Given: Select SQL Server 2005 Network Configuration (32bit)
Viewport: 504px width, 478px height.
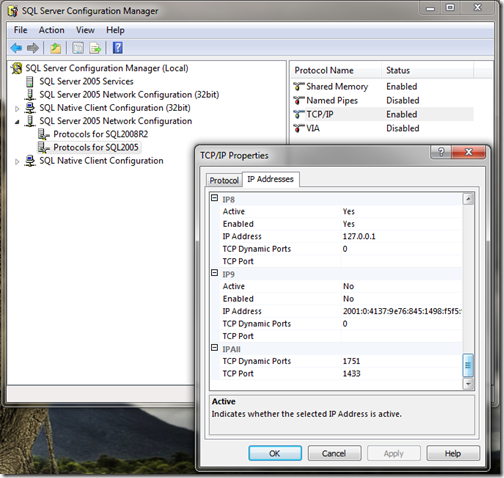Looking at the screenshot, I should [129, 95].
